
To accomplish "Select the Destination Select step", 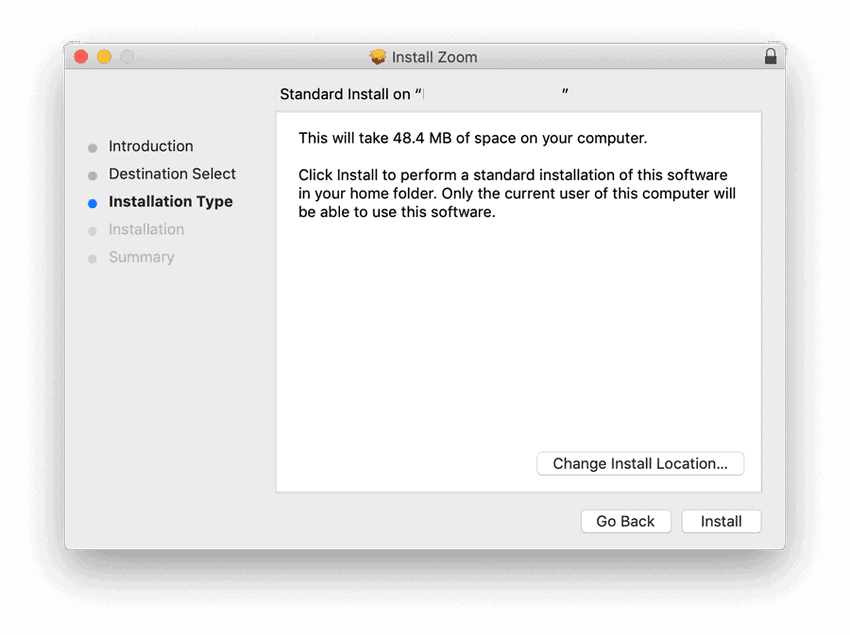I will [x=172, y=174].
